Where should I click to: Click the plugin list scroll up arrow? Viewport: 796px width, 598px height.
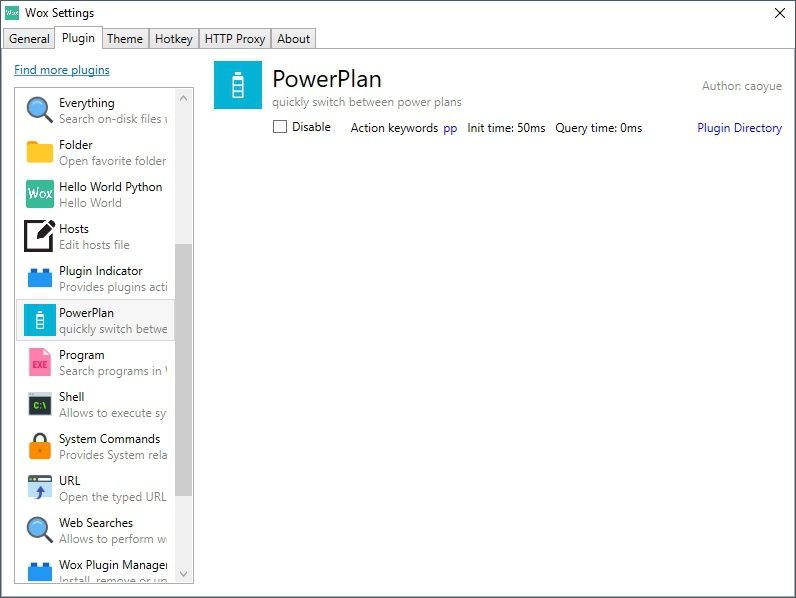coord(184,98)
